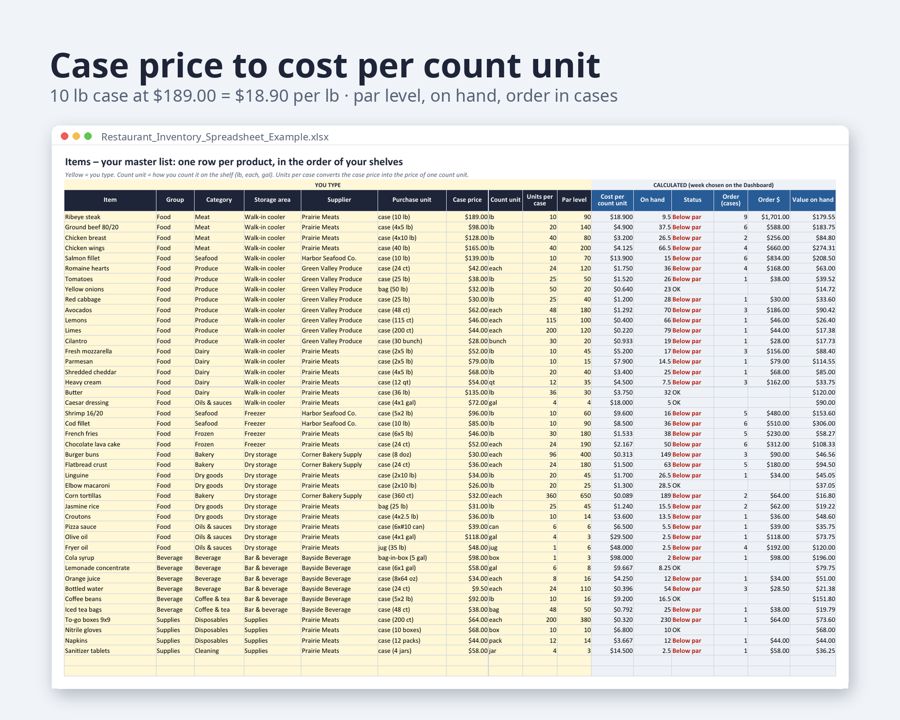Click the 'Value on hand' column header
This screenshot has height=720, width=900.
click(x=812, y=200)
